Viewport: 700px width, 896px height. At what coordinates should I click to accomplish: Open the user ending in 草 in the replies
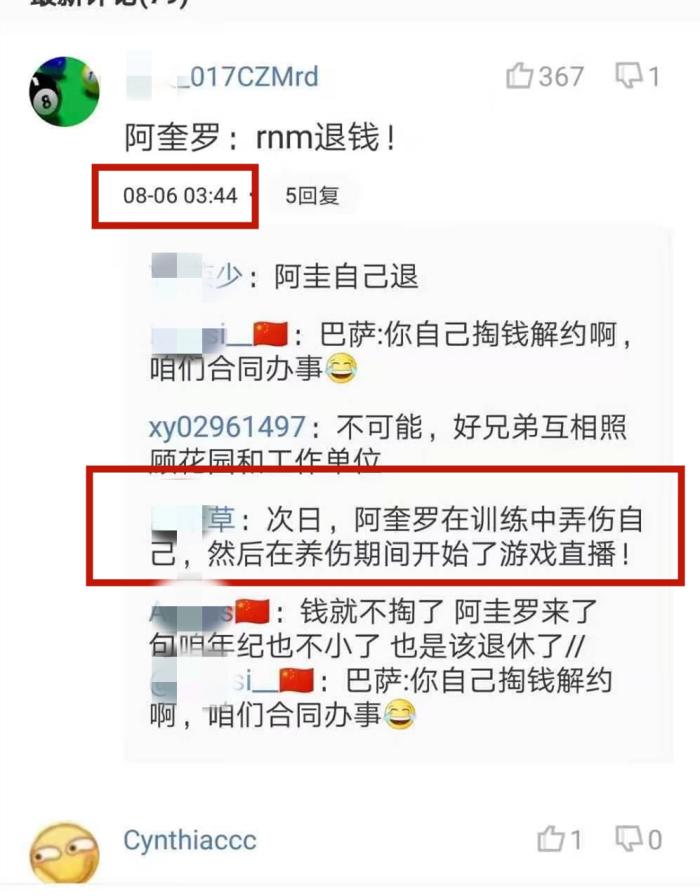[x=194, y=519]
